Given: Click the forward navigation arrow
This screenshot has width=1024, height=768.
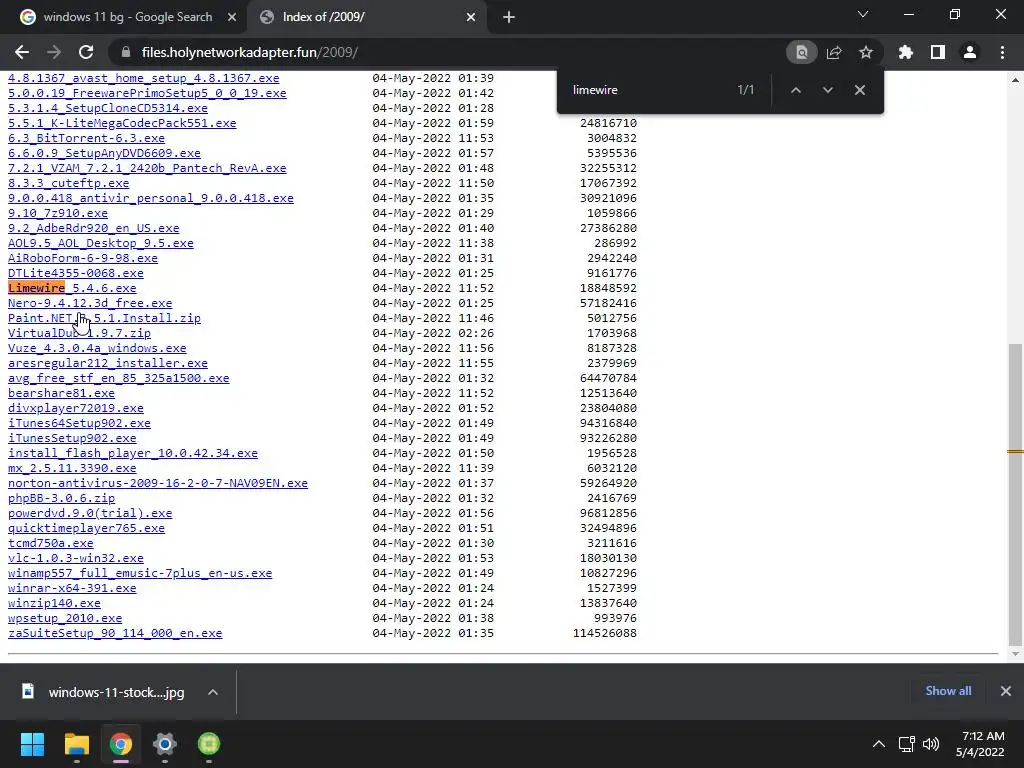Looking at the screenshot, I should [x=54, y=52].
